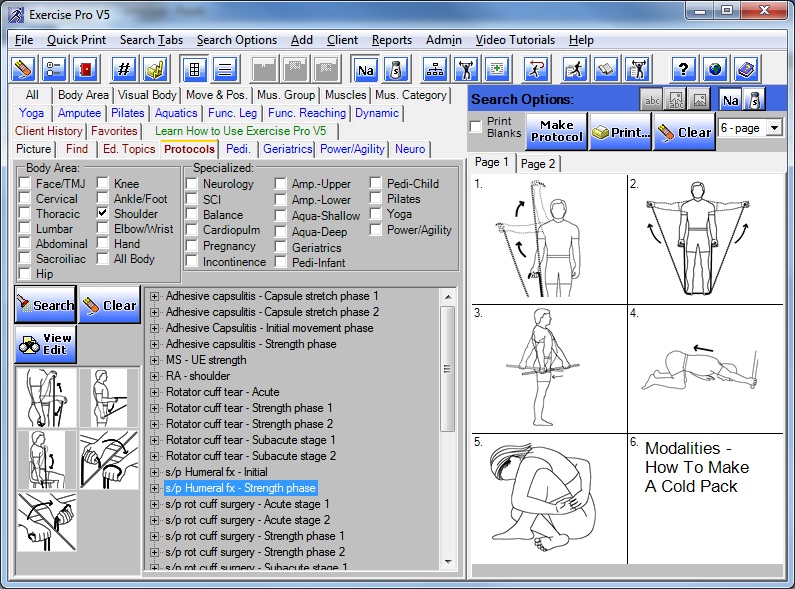This screenshot has width=795, height=589.
Task: Click the Na icon in Search Options bar
Action: [x=730, y=100]
